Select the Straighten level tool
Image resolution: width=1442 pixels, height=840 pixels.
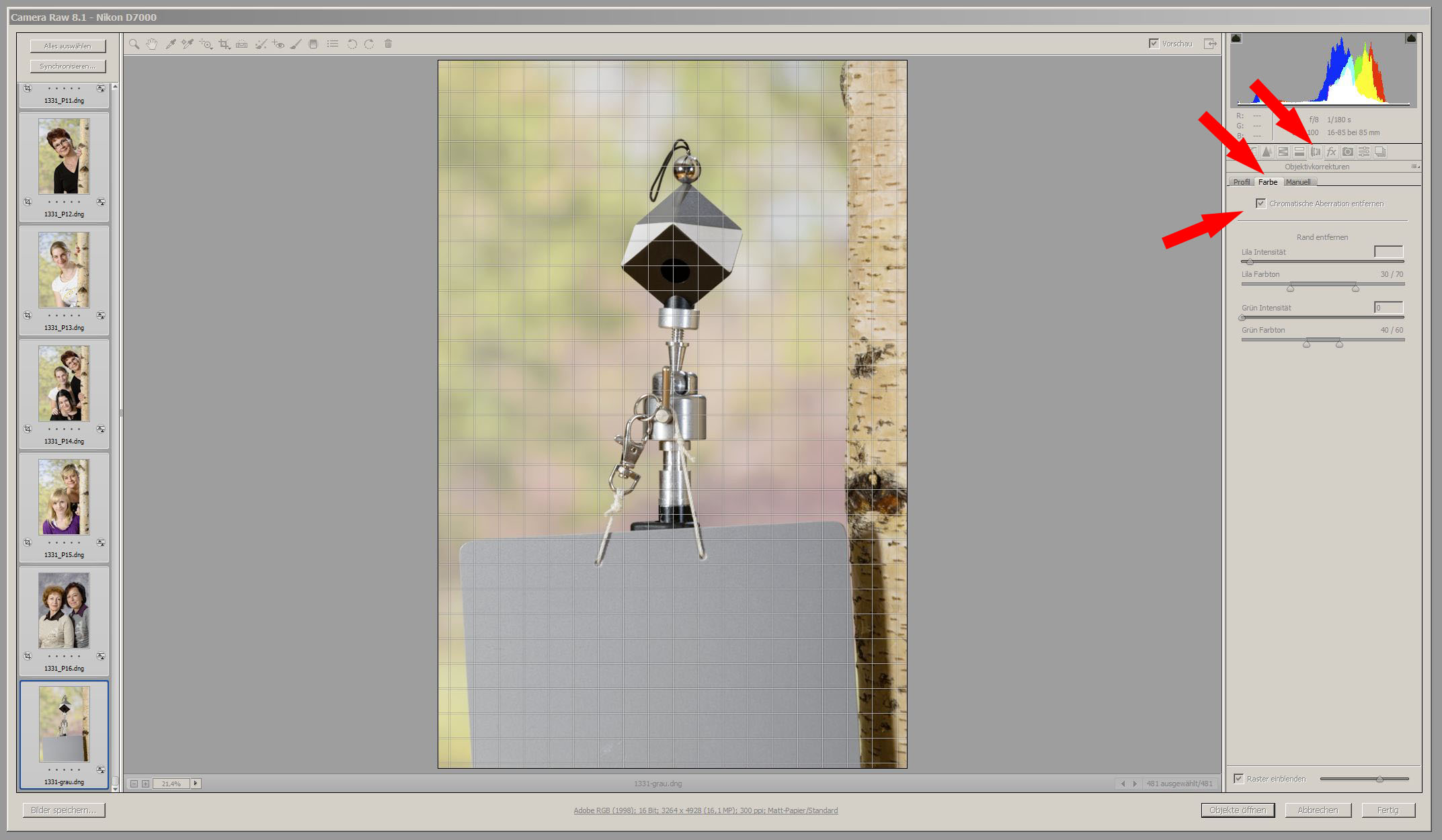[x=242, y=44]
